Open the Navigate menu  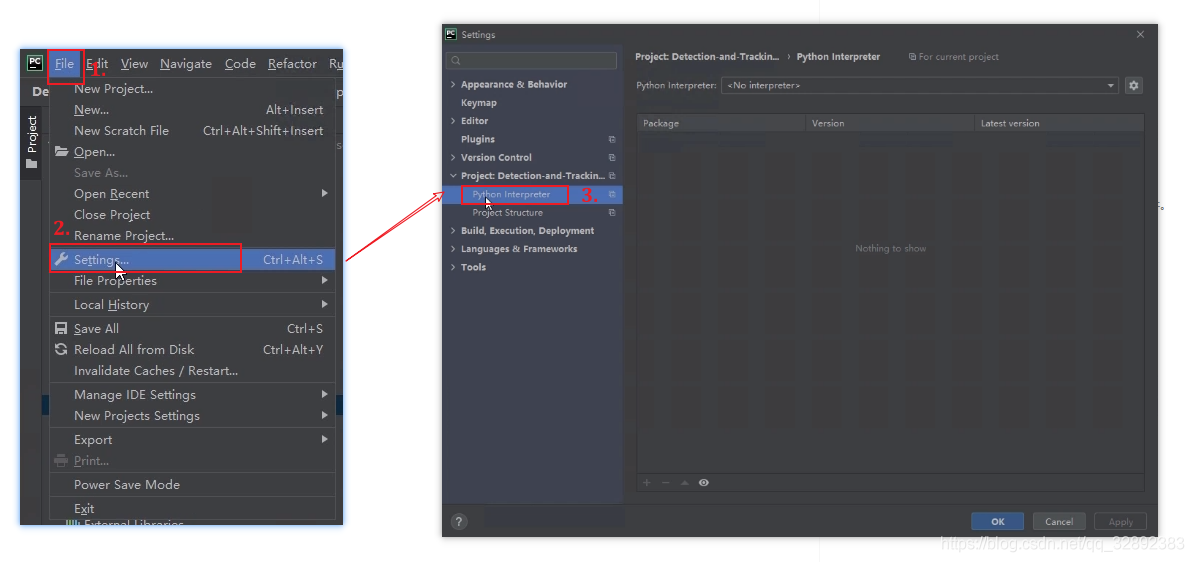[x=186, y=64]
